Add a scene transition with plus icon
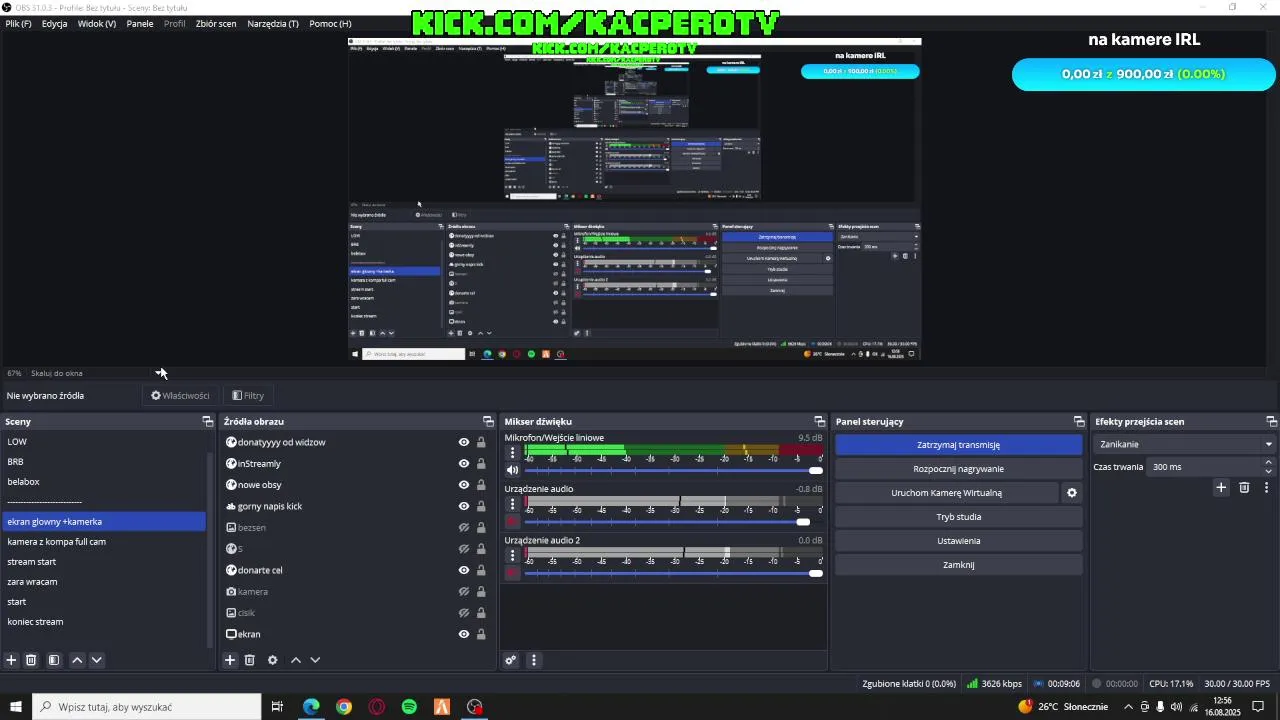The height and width of the screenshot is (720, 1280). 1221,487
